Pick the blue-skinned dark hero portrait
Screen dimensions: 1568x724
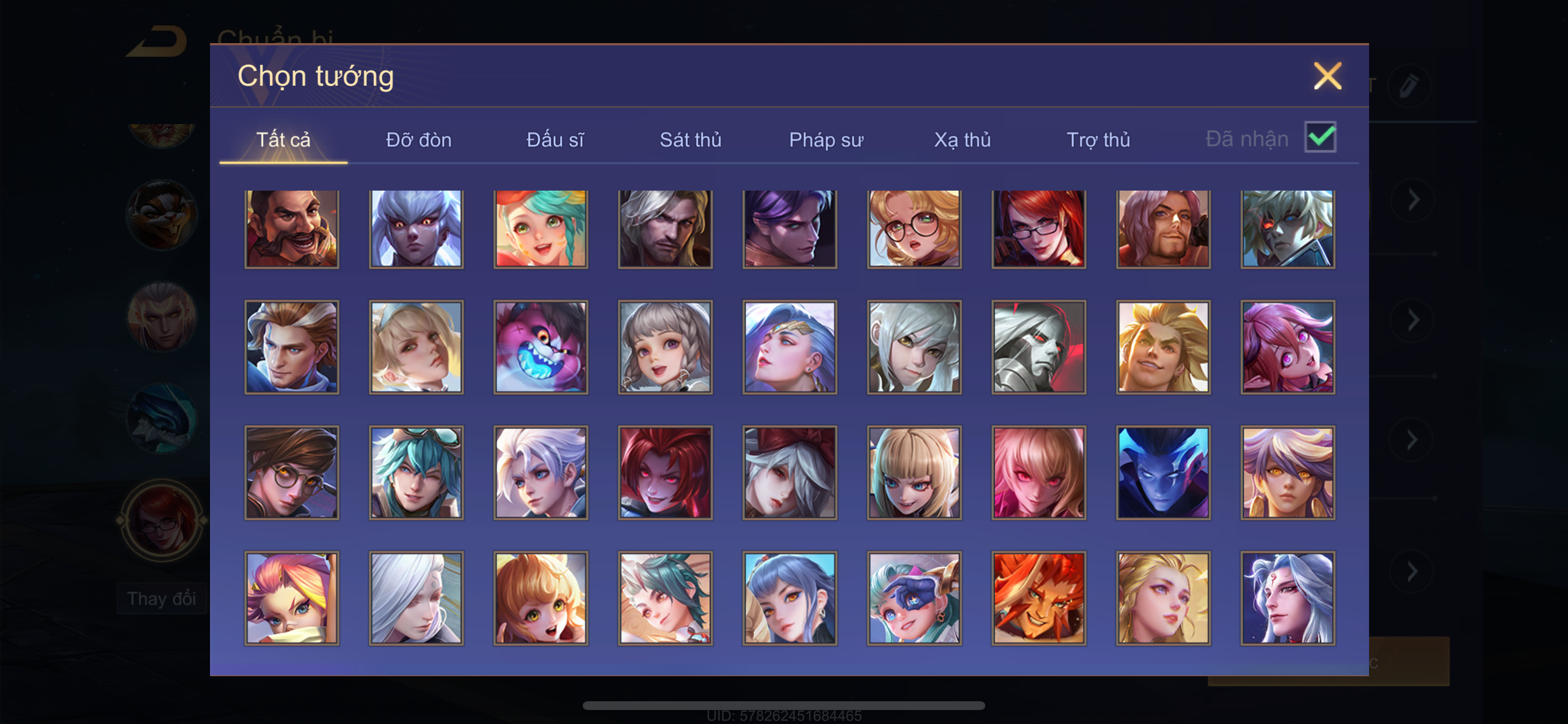point(1163,473)
